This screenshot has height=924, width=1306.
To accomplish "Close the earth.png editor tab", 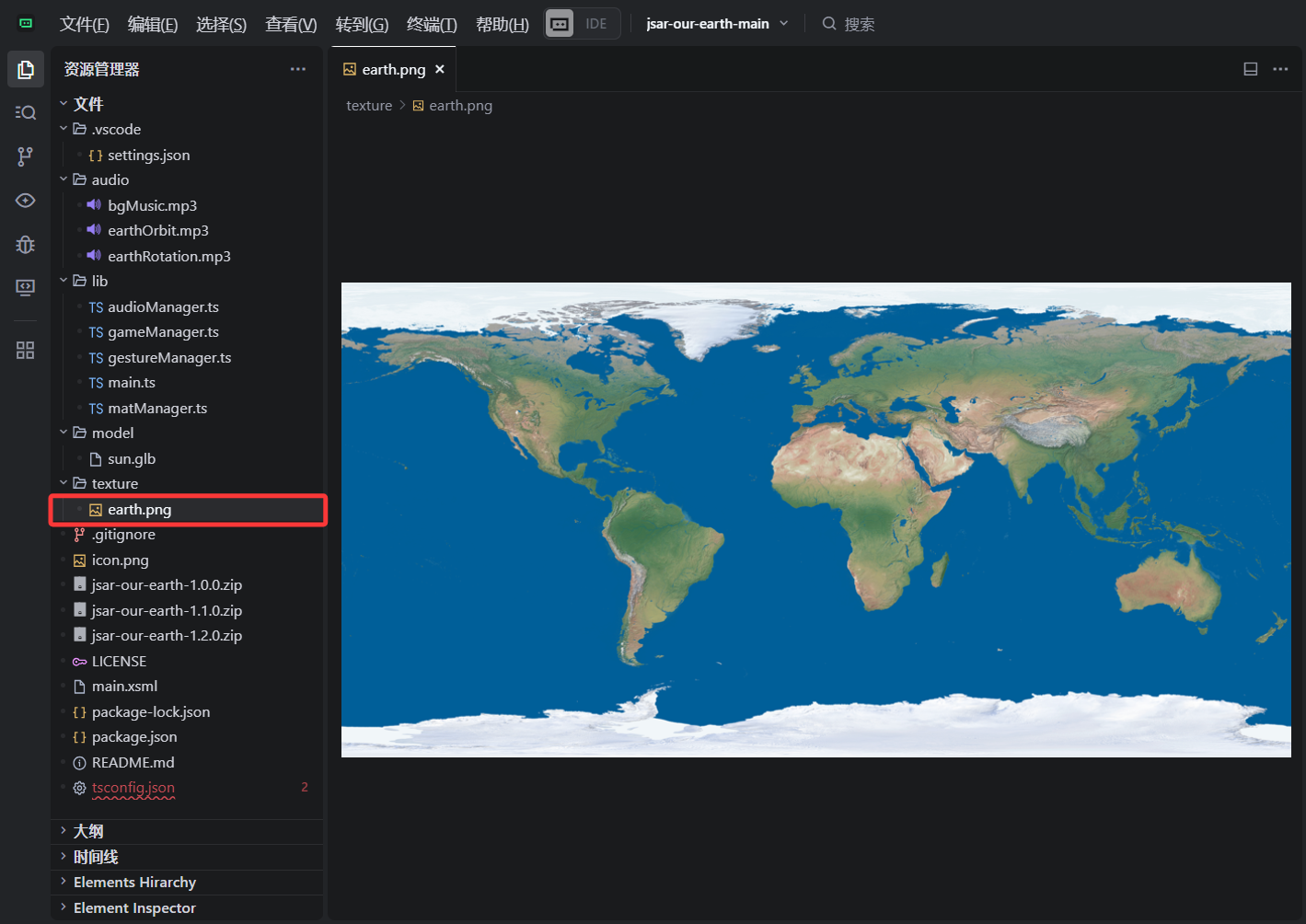I will (440, 70).
